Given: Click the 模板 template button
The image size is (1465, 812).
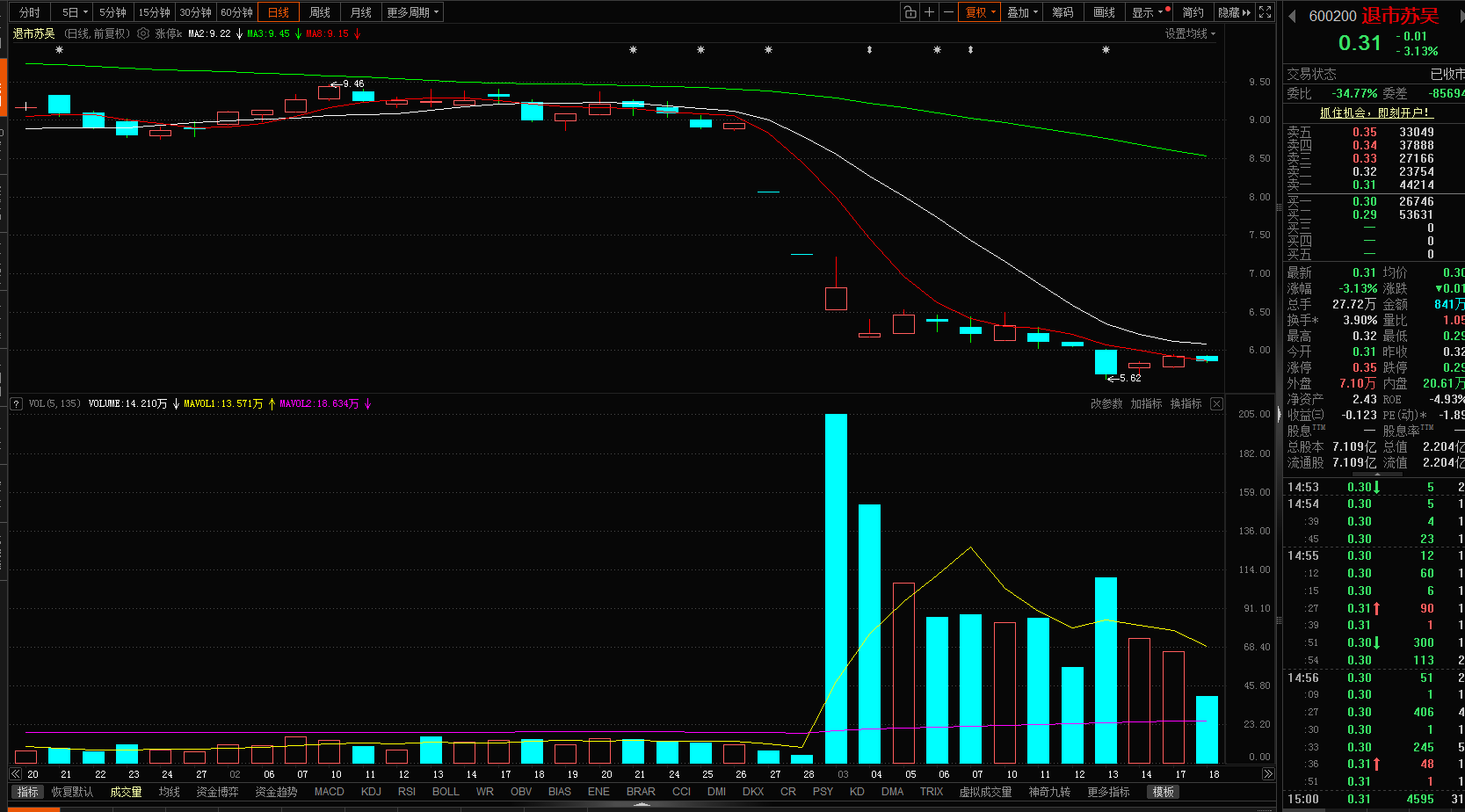Looking at the screenshot, I should click(x=1164, y=792).
